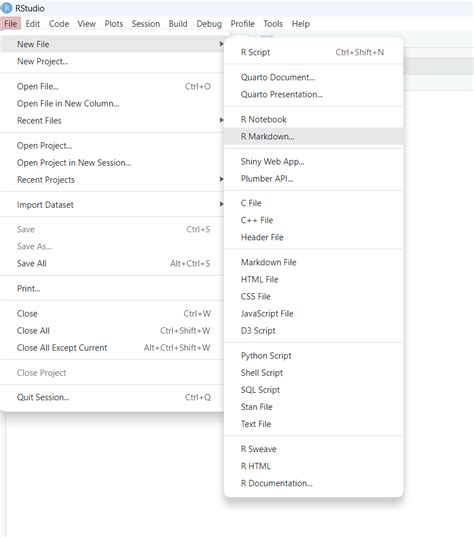Create a new SQL Script
The width and height of the screenshot is (474, 538).
point(313,390)
